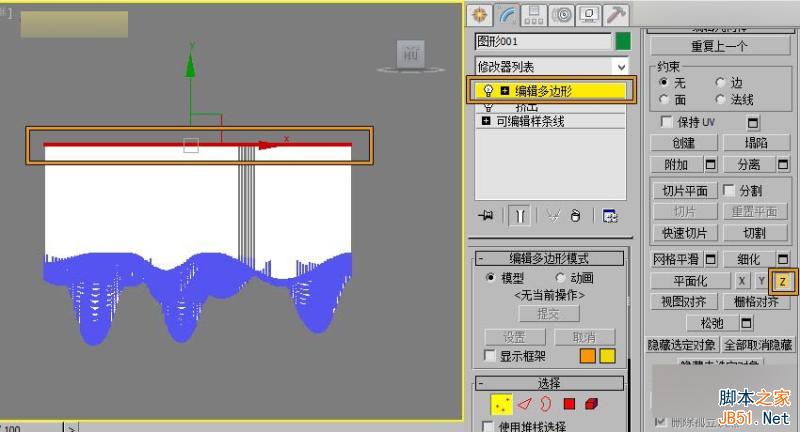Image resolution: width=800 pixels, height=432 pixels.
Task: Planarize along Z axis button
Action: (782, 281)
